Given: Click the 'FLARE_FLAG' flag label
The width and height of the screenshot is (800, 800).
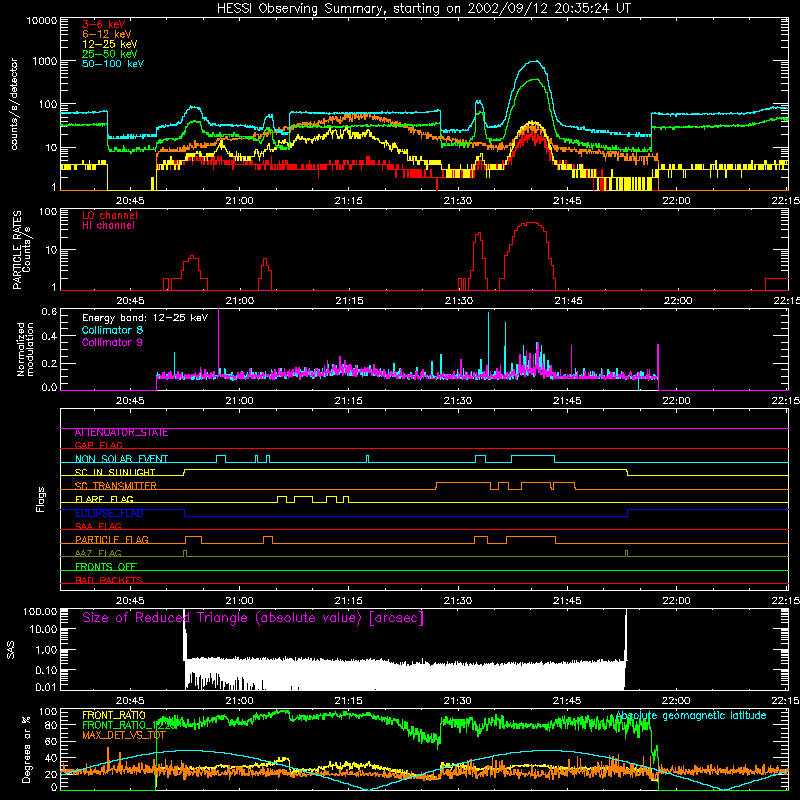Looking at the screenshot, I should pos(104,499).
